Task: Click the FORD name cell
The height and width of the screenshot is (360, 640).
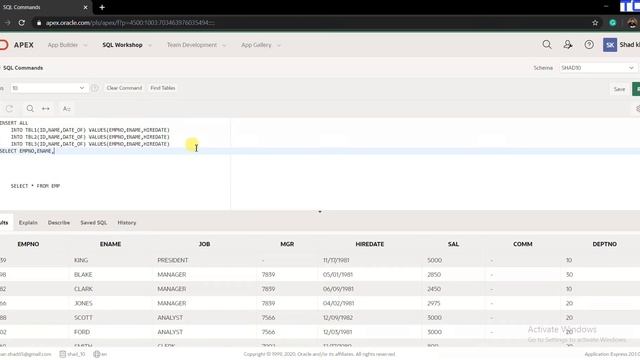Action: [x=82, y=332]
